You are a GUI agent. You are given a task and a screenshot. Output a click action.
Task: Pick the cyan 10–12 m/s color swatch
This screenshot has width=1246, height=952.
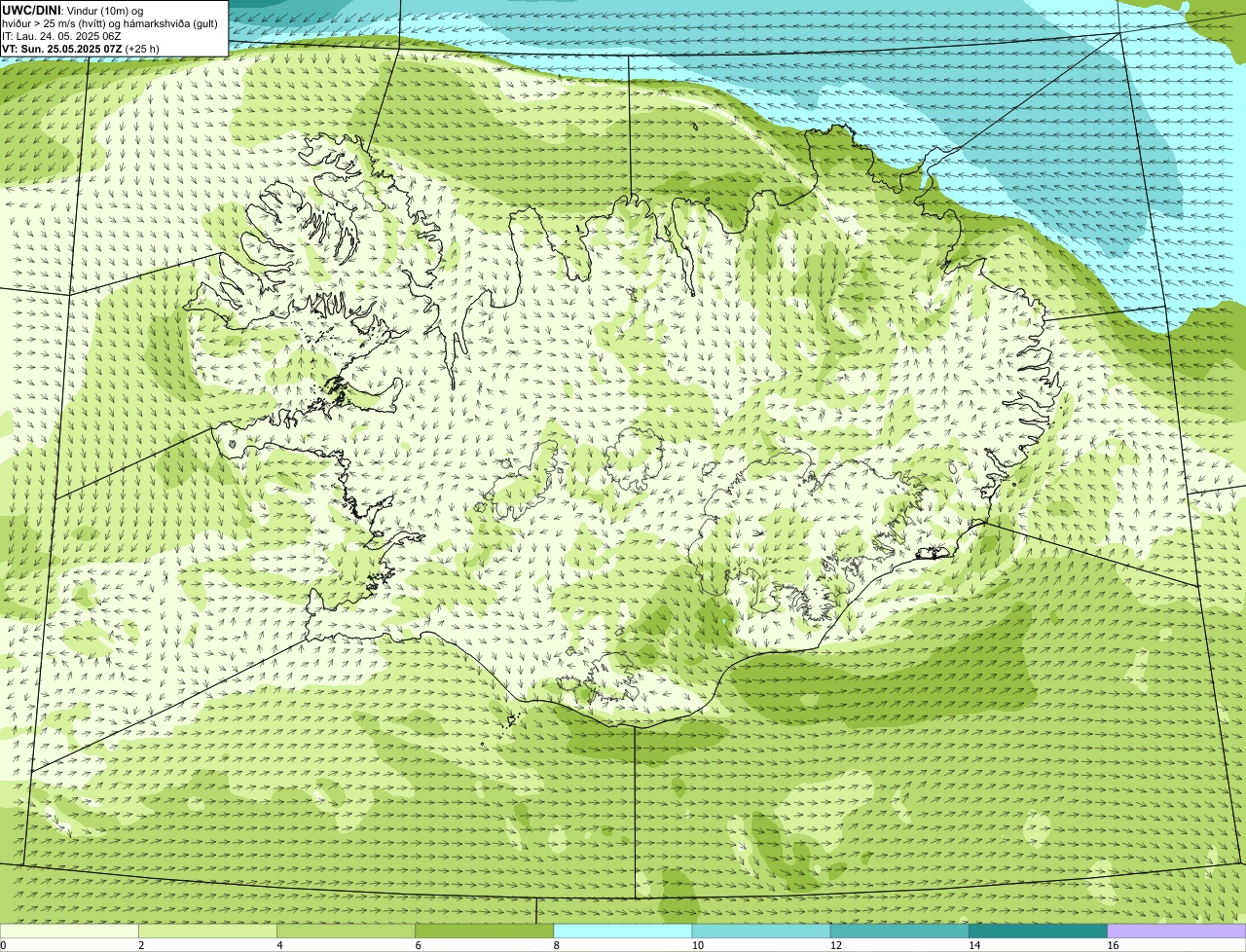click(761, 932)
